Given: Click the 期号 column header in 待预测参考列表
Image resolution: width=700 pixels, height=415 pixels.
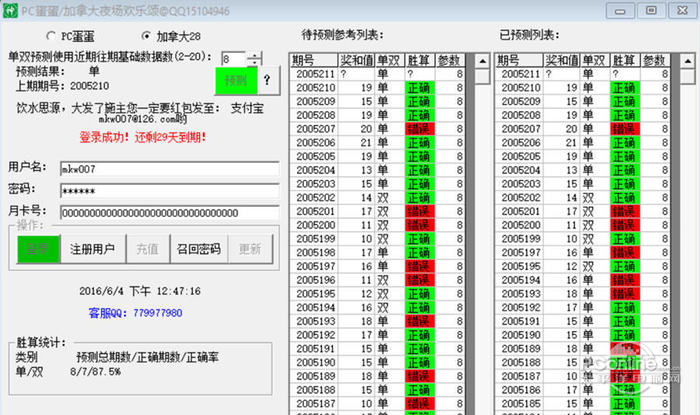Looking at the screenshot, I should (313, 60).
